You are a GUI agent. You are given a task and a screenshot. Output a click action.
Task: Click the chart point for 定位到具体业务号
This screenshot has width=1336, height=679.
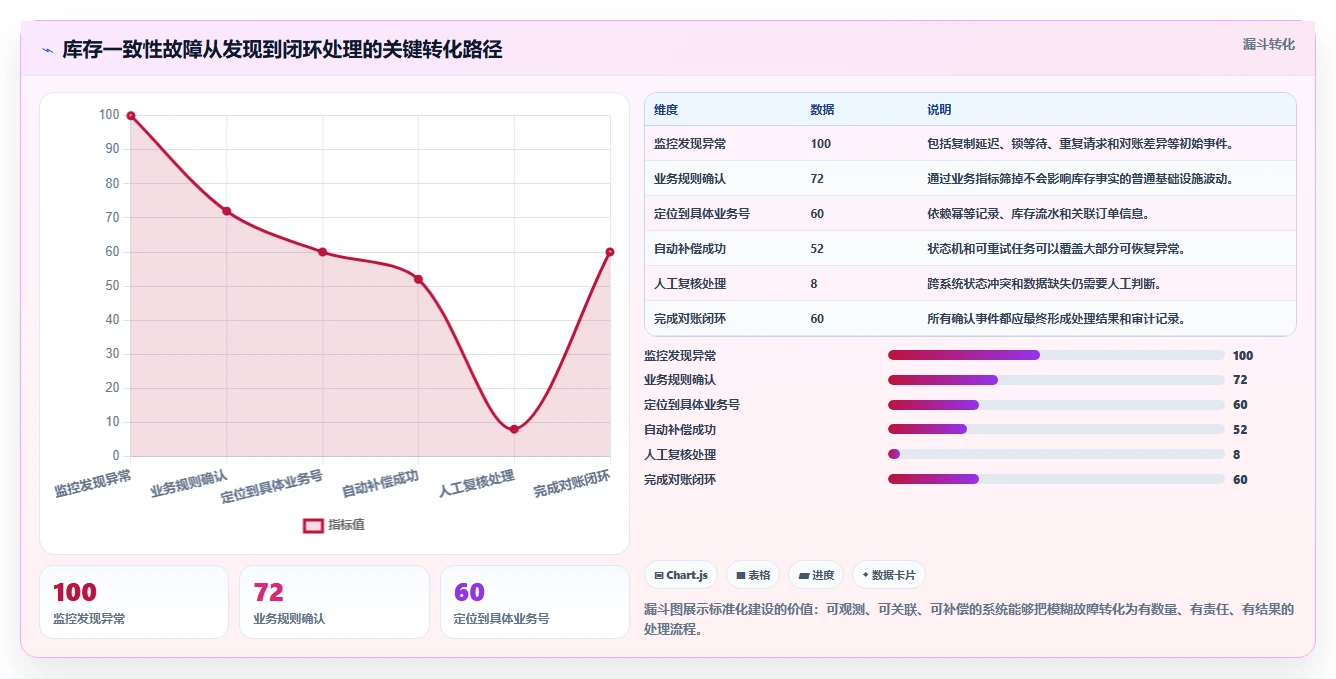tap(322, 252)
